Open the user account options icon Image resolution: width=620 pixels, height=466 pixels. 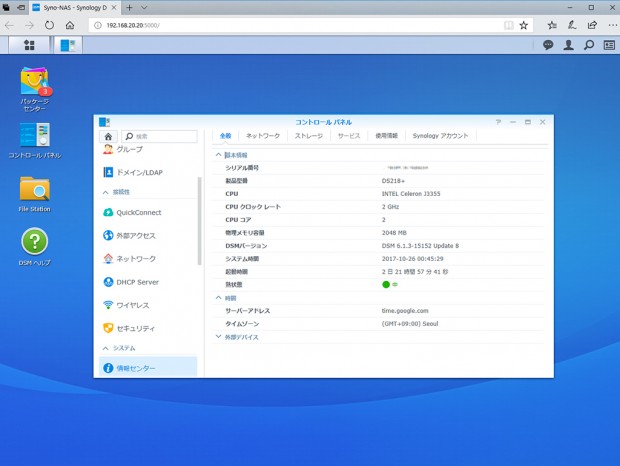(568, 45)
